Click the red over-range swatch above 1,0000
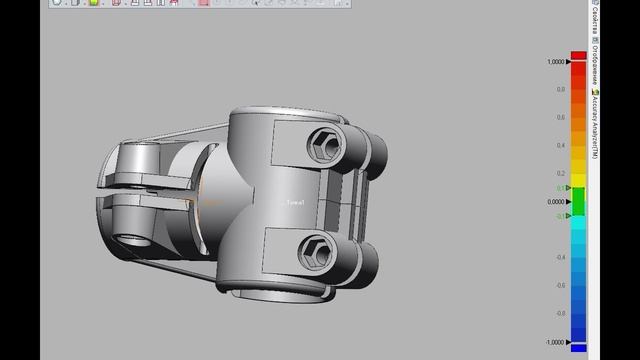The height and width of the screenshot is (360, 640). click(578, 55)
